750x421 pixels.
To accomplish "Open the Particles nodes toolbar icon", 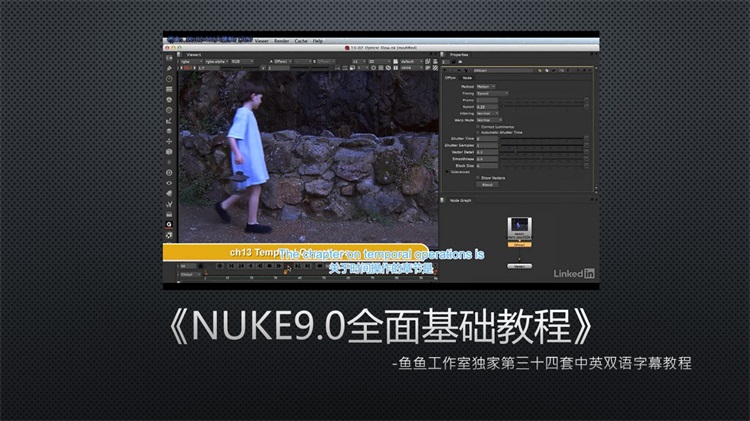I will tap(169, 162).
